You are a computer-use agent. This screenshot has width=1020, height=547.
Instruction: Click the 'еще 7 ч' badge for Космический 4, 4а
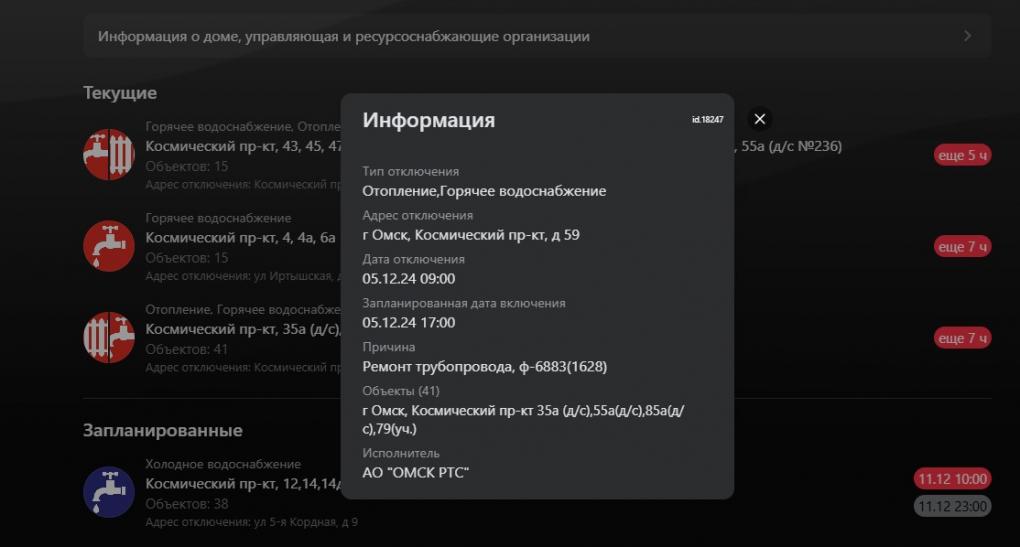click(x=962, y=247)
